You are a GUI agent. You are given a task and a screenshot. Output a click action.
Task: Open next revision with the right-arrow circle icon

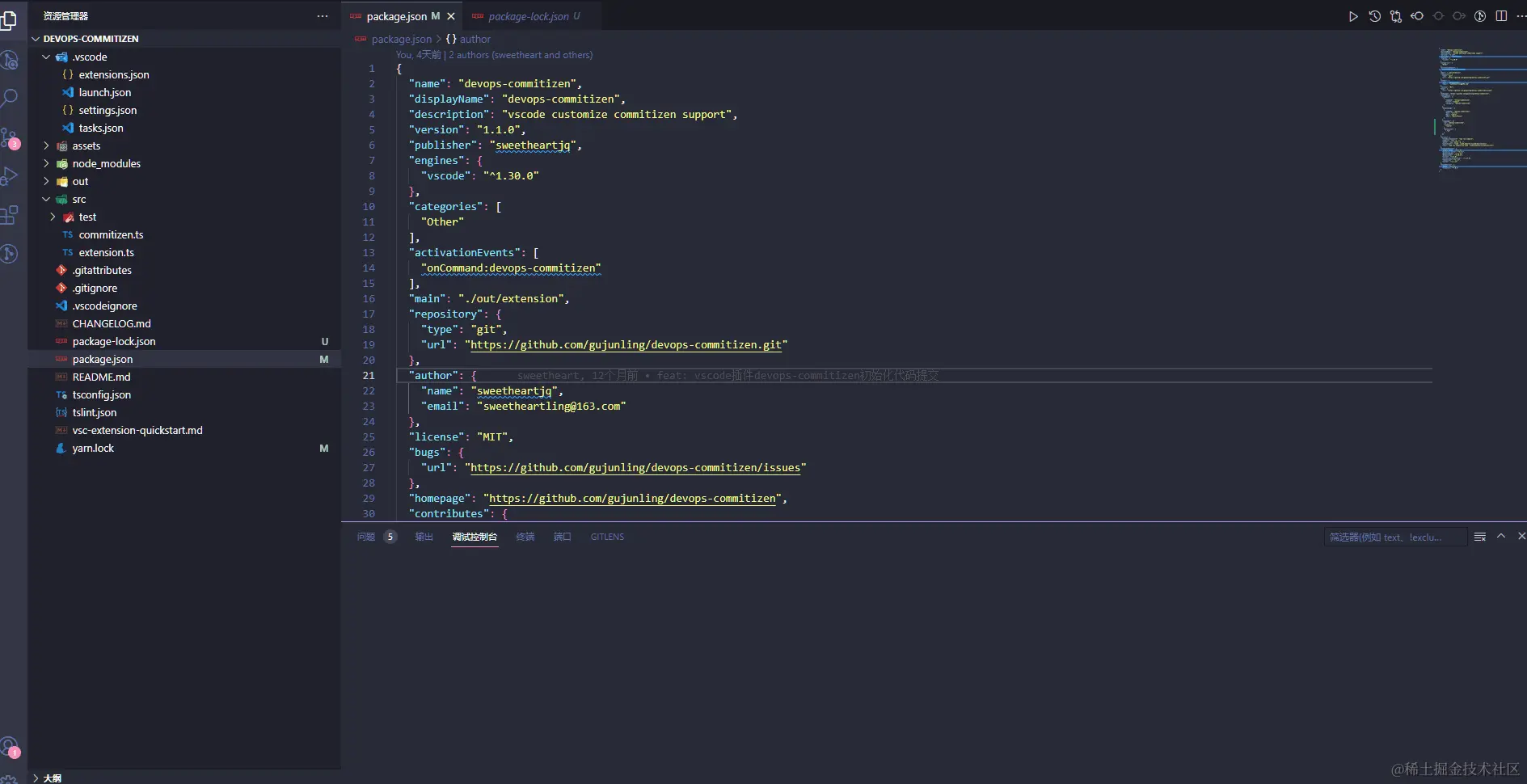tap(1459, 16)
